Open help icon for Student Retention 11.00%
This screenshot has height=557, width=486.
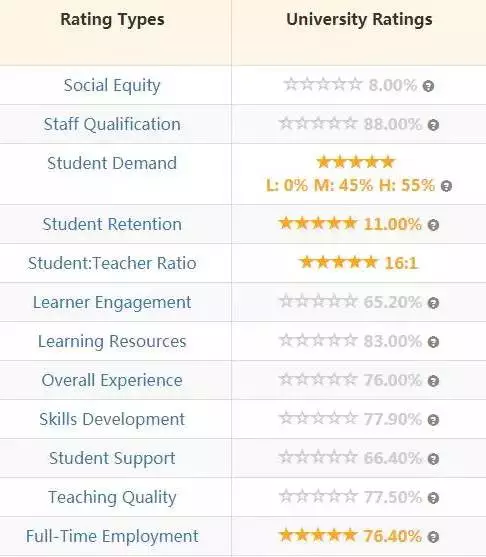tap(433, 225)
